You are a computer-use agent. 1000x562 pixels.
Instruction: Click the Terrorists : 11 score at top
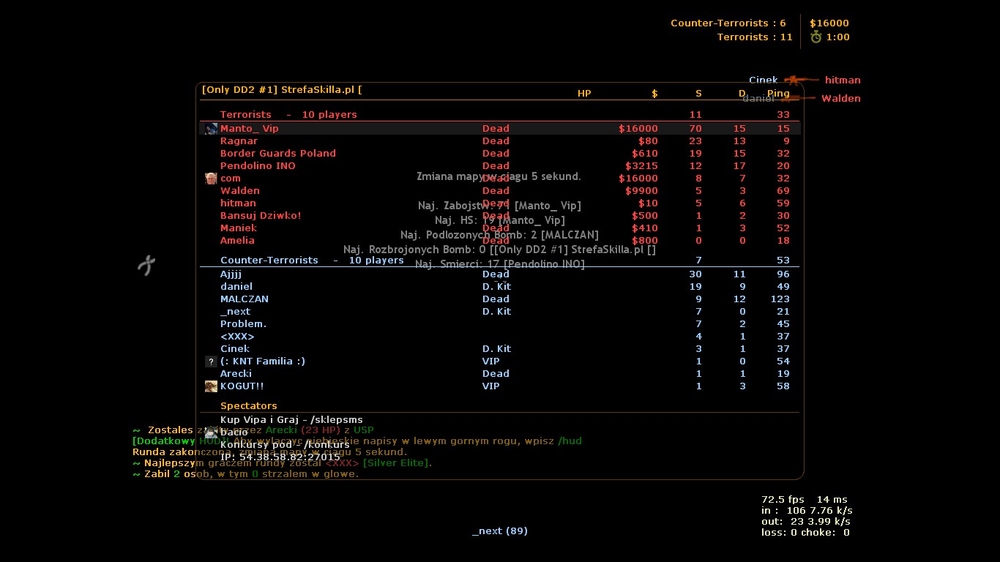point(754,37)
